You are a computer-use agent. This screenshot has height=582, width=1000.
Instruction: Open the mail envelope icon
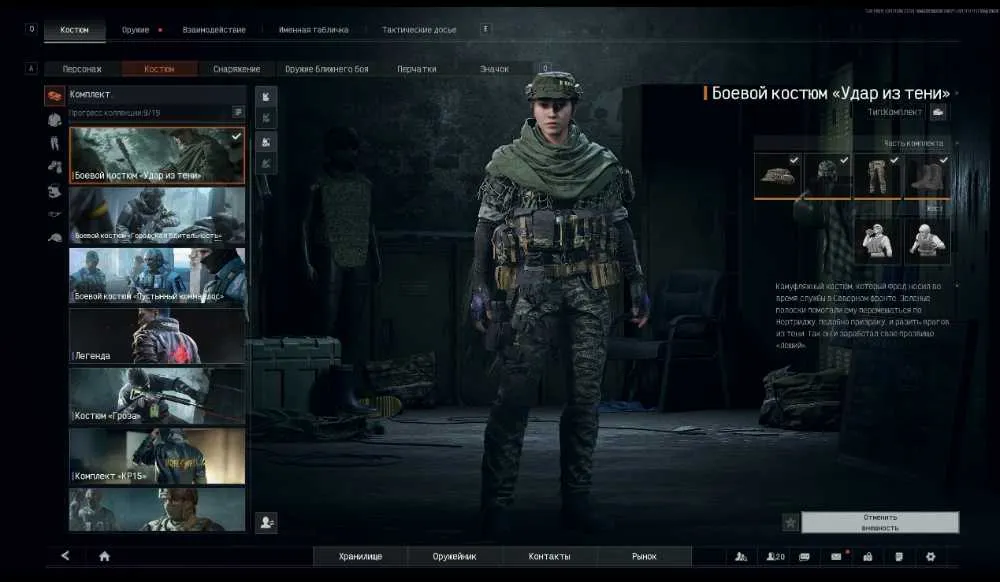(836, 557)
